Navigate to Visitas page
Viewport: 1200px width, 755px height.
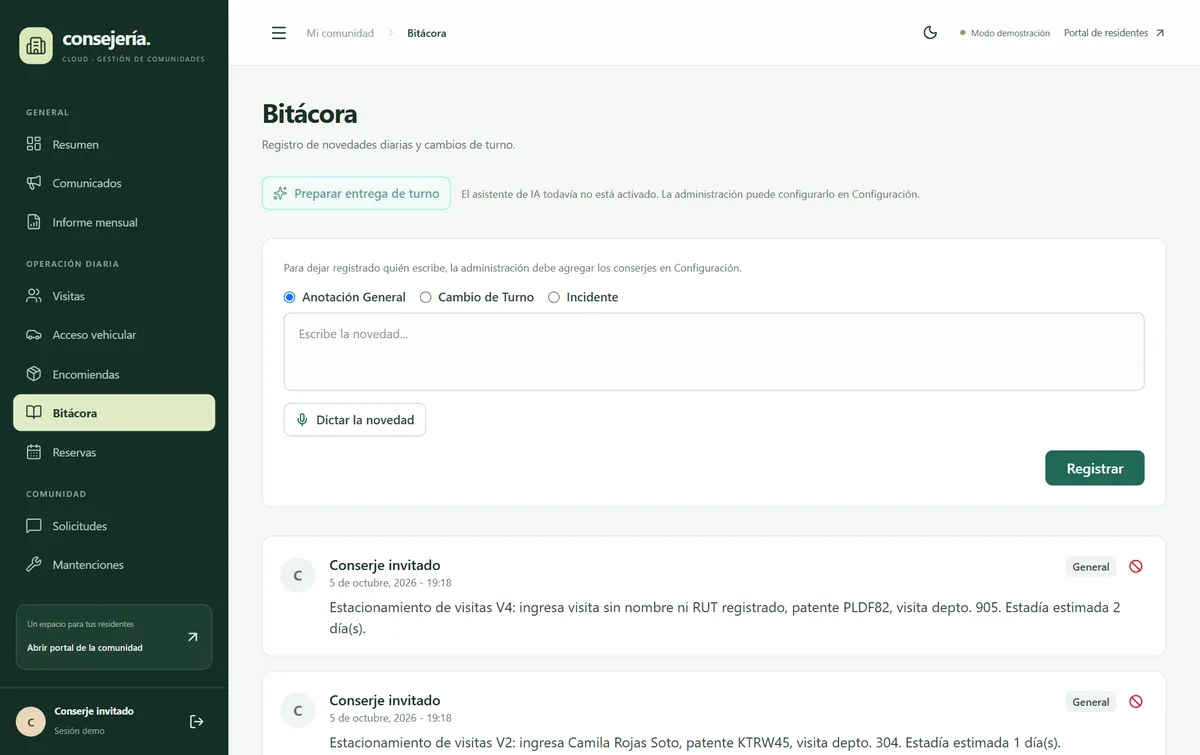point(114,296)
